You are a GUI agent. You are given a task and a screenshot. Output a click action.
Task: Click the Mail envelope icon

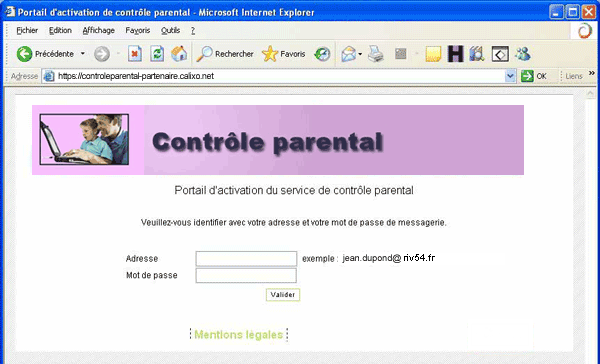click(348, 54)
